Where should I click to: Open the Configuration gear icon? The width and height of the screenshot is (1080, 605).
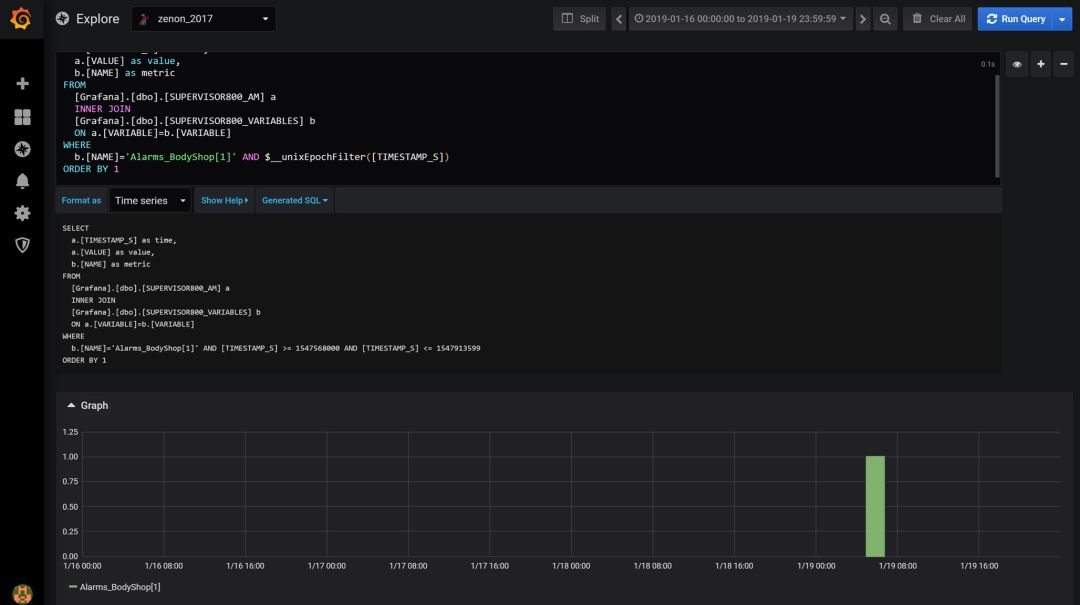pyautogui.click(x=22, y=213)
